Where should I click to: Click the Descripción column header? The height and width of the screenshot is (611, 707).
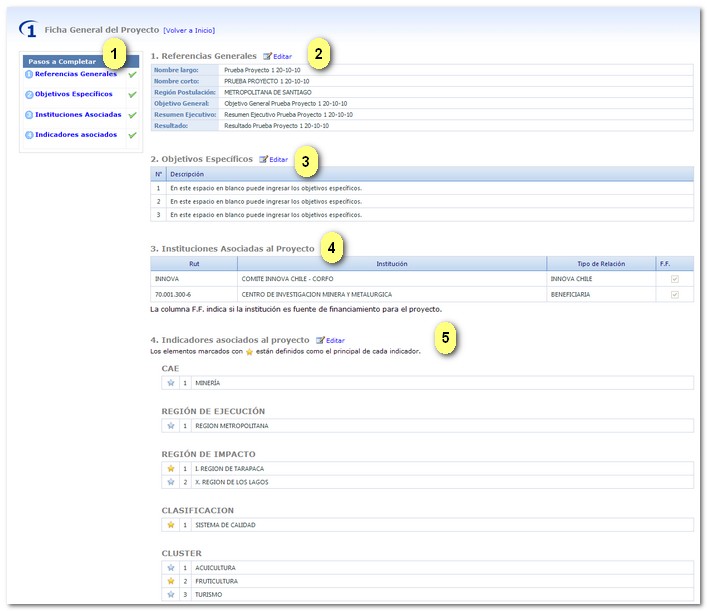tap(430, 174)
